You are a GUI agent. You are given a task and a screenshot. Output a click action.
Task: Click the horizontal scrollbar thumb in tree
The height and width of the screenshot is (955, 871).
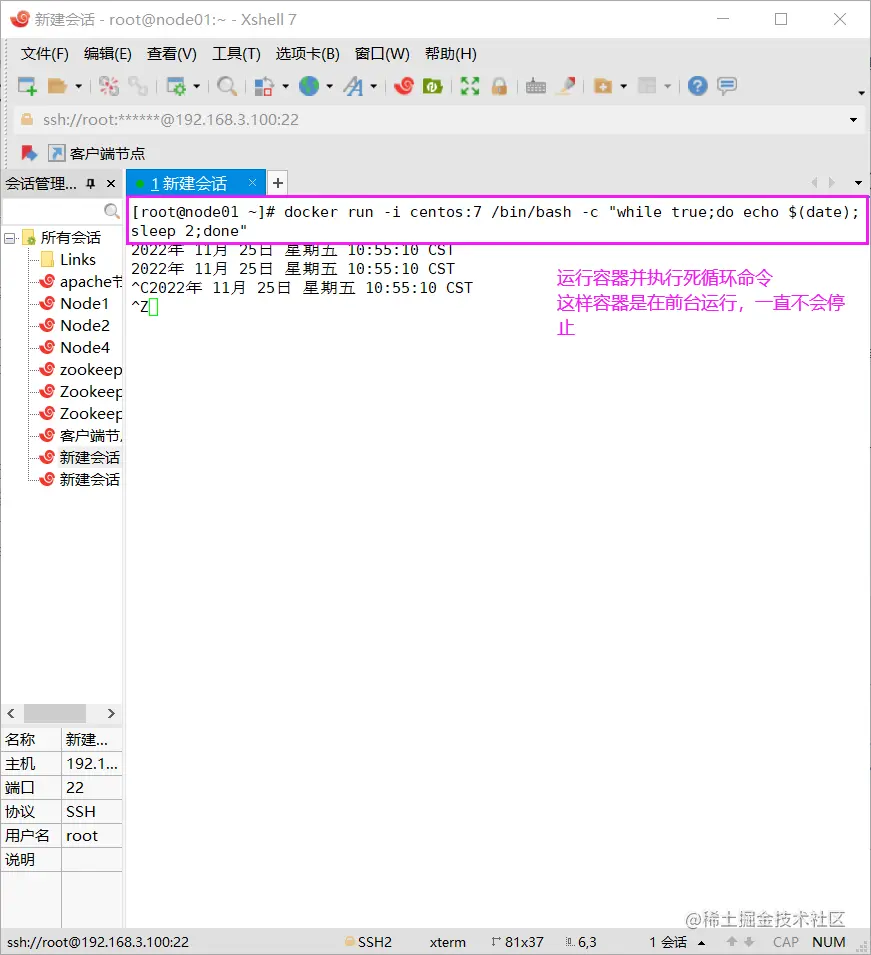(x=55, y=713)
